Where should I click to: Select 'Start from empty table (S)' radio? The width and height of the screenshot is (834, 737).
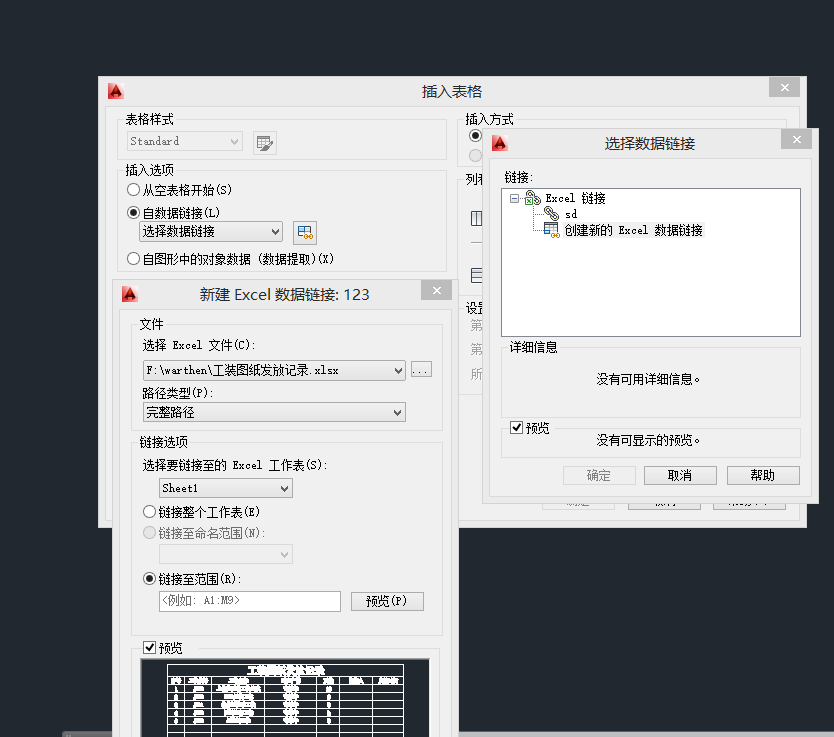coord(134,189)
